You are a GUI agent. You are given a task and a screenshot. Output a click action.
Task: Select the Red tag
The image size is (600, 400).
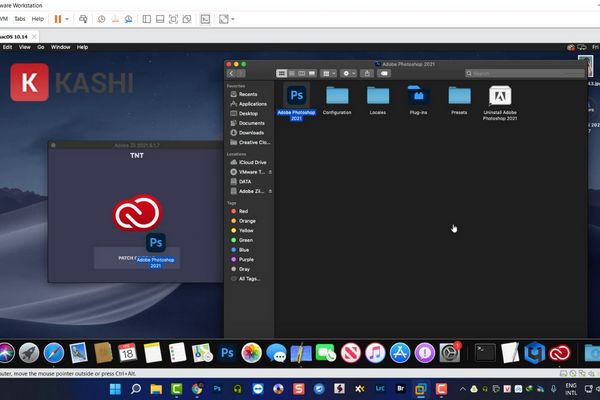coord(243,211)
